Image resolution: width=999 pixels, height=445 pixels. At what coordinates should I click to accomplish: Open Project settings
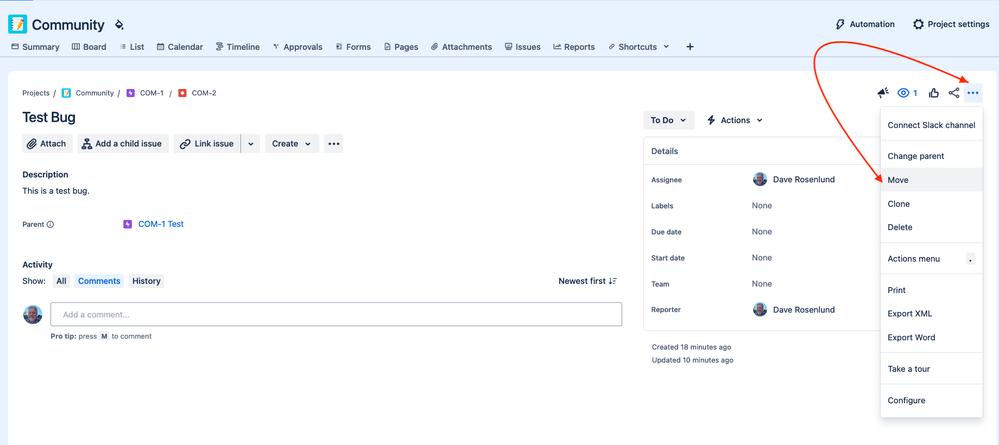click(x=951, y=24)
